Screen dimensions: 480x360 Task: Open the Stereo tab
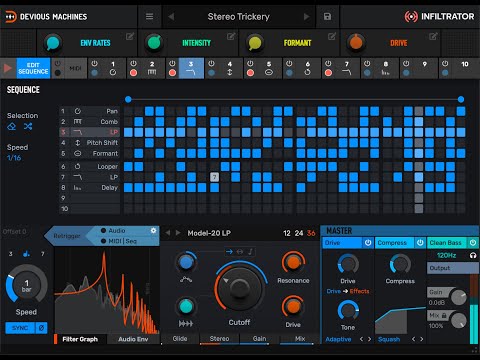point(219,339)
